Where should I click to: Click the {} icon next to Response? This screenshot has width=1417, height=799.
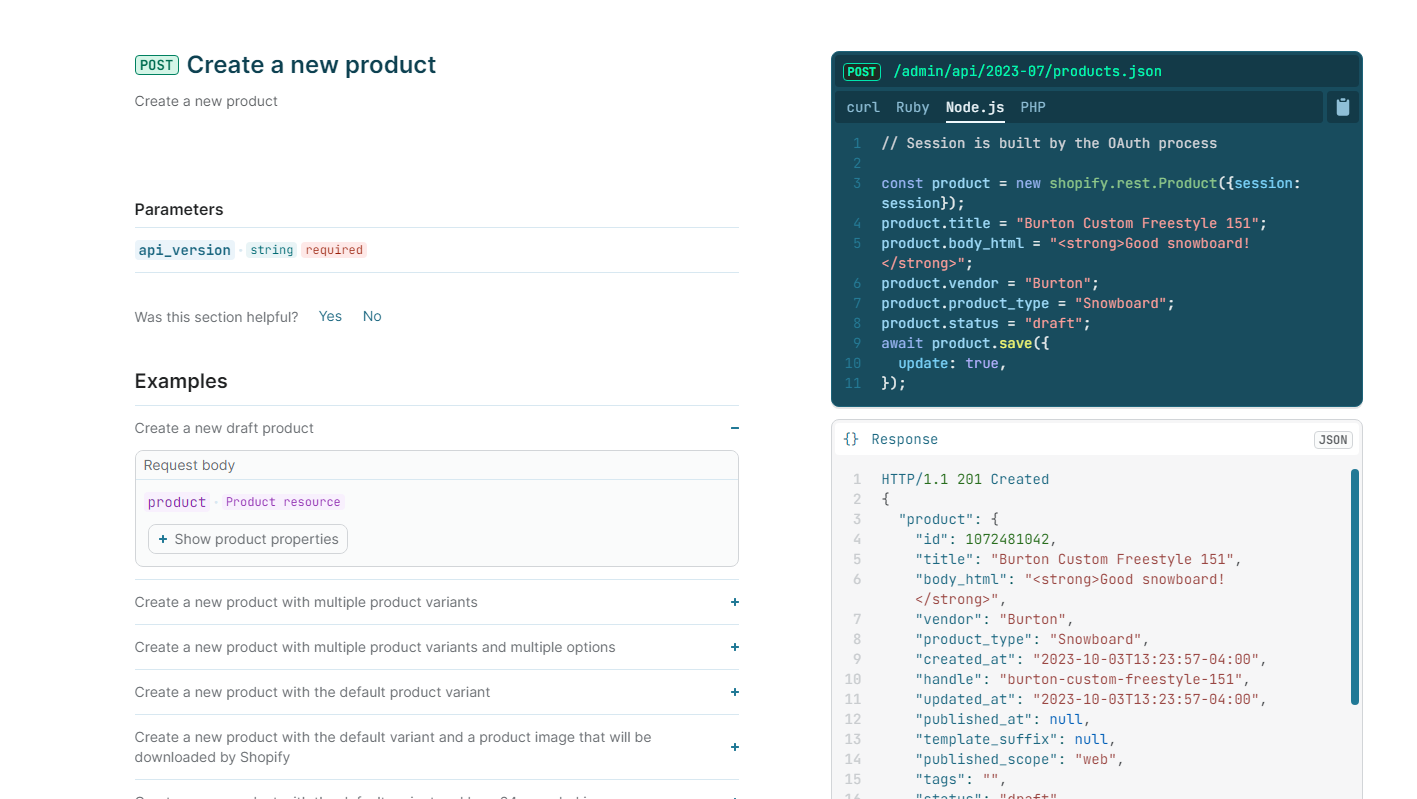point(851,439)
